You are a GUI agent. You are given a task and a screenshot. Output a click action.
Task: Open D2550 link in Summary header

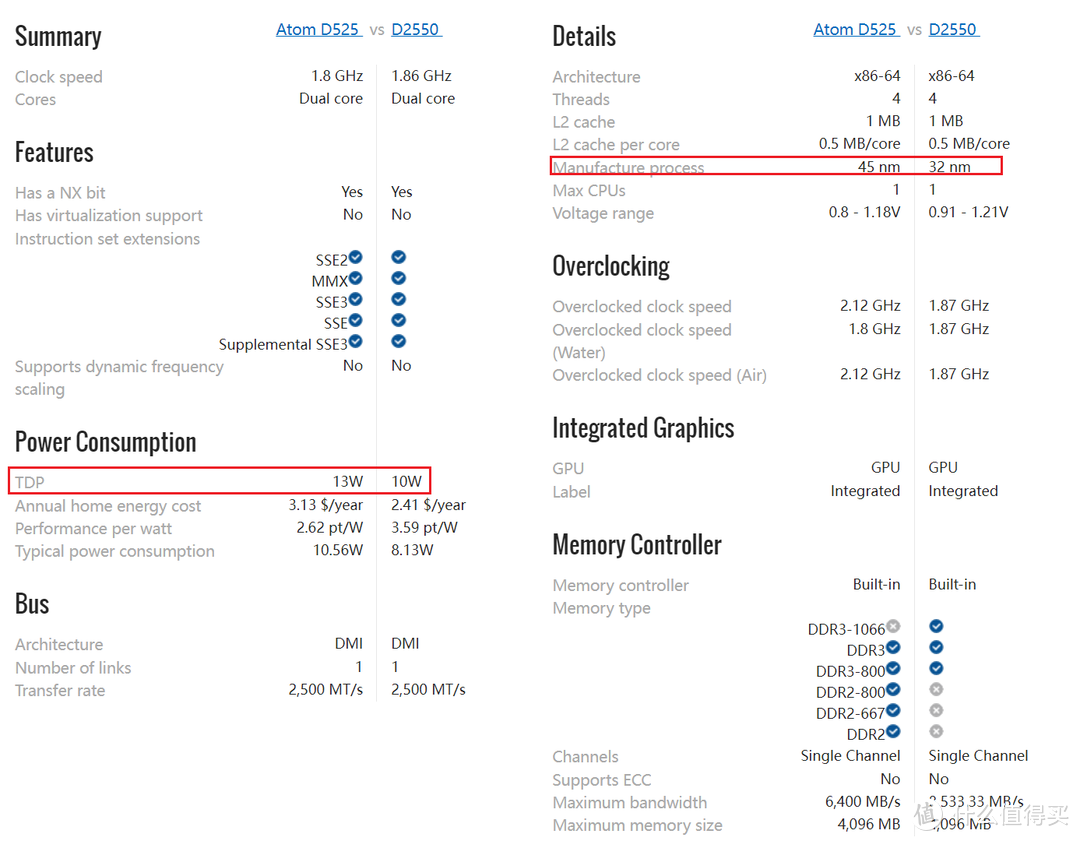(416, 30)
